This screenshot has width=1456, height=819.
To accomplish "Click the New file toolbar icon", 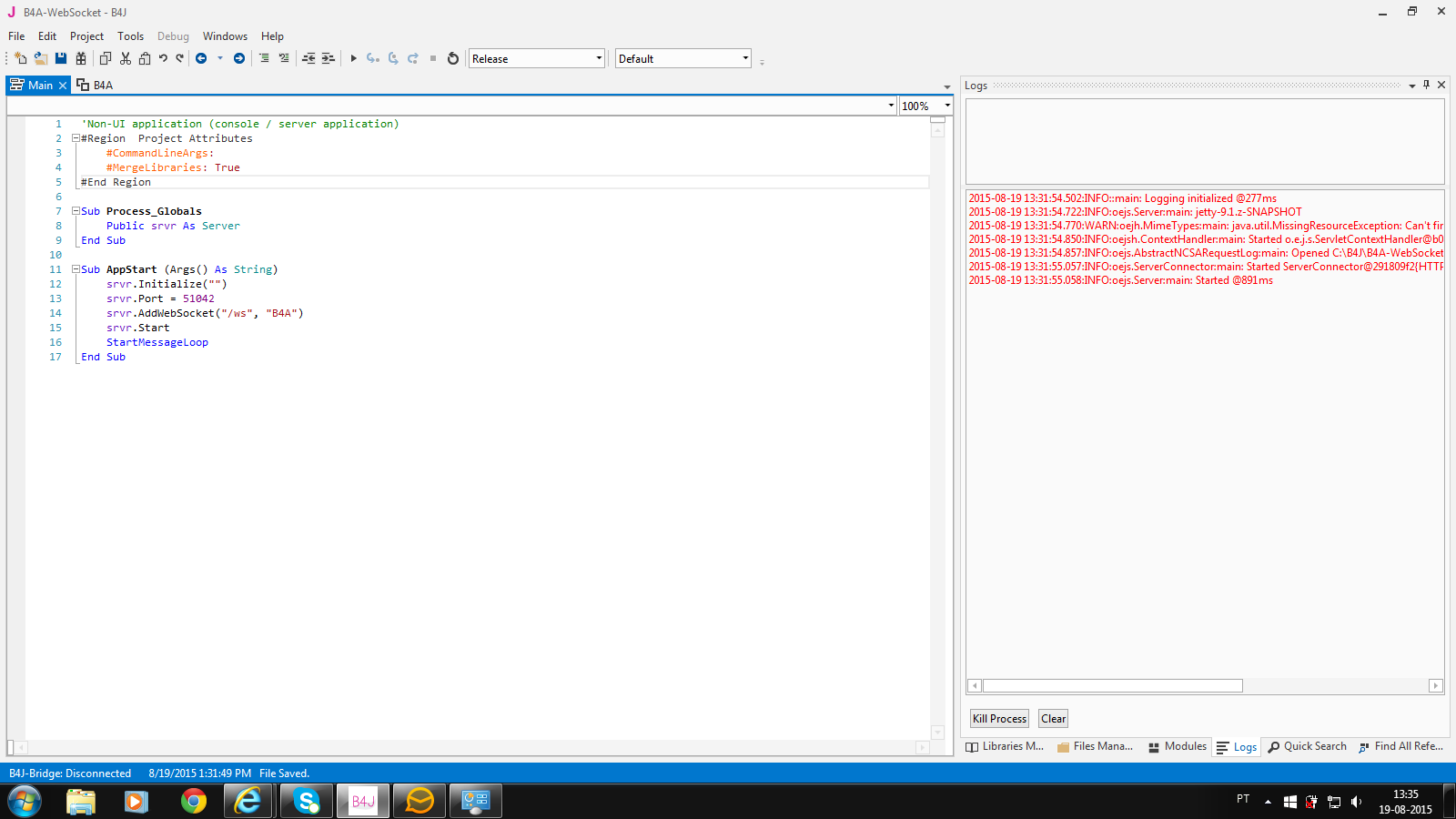I will coord(20,58).
